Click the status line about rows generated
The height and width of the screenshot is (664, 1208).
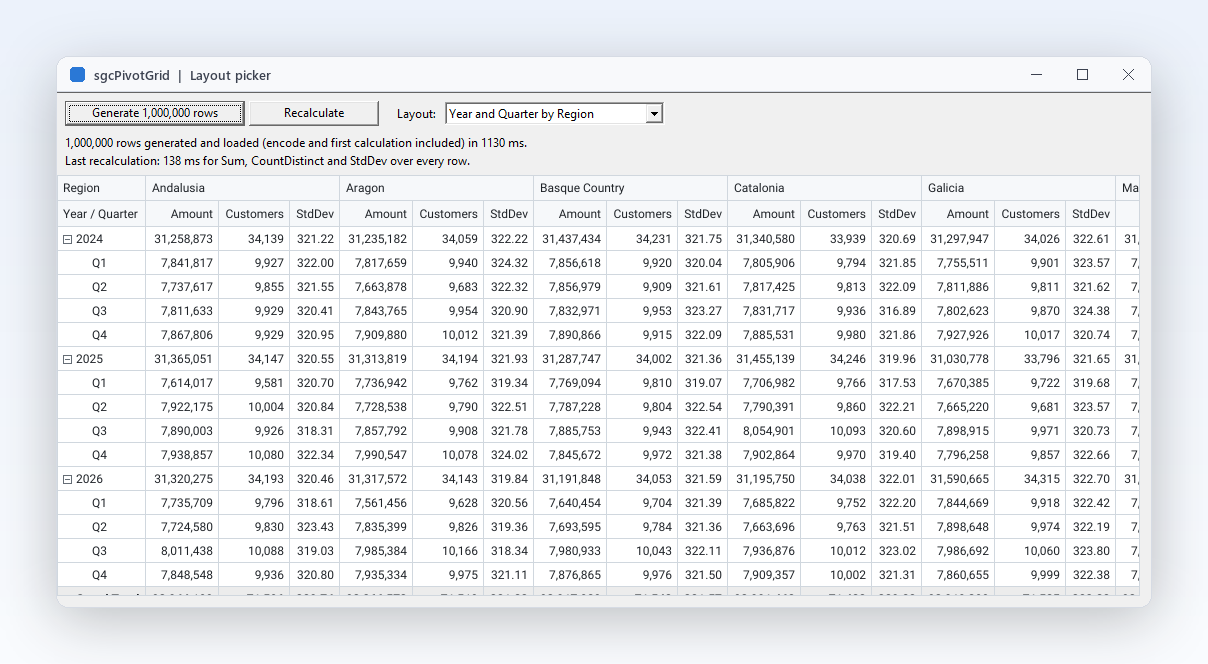pyautogui.click(x=296, y=143)
